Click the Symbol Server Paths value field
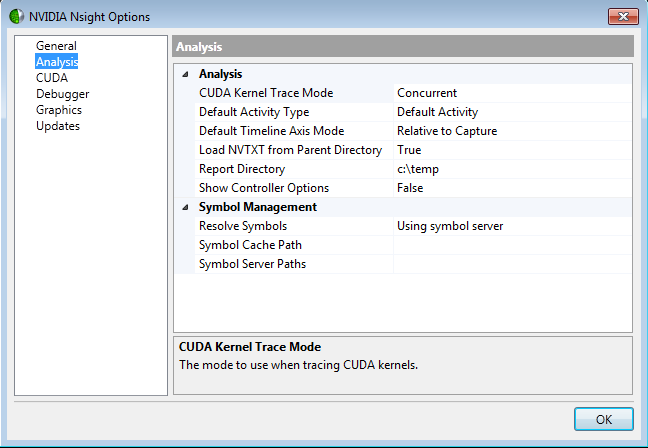The width and height of the screenshot is (648, 448). click(x=511, y=264)
